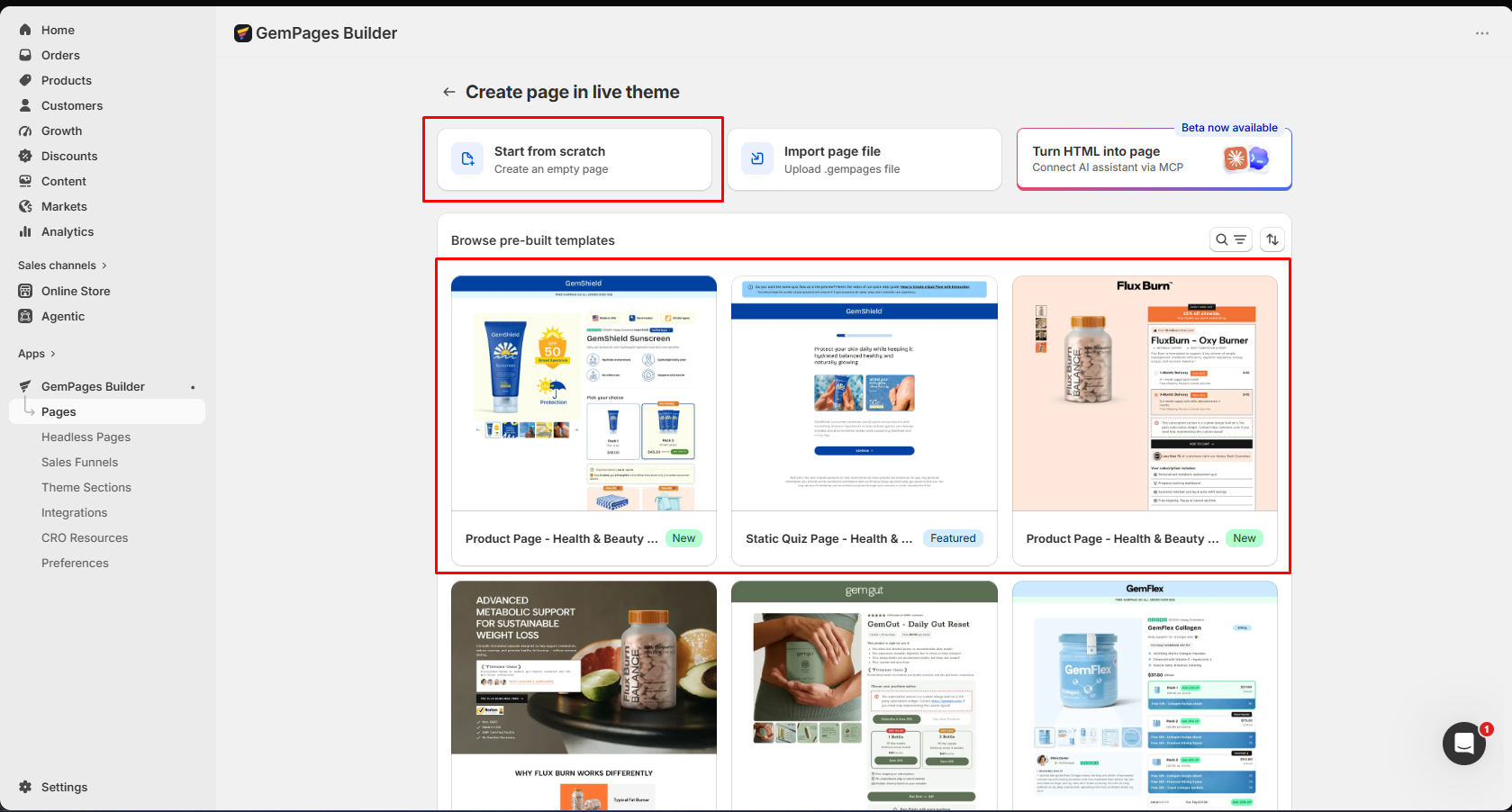Click 'Browse pre-built templates' heading

point(533,240)
